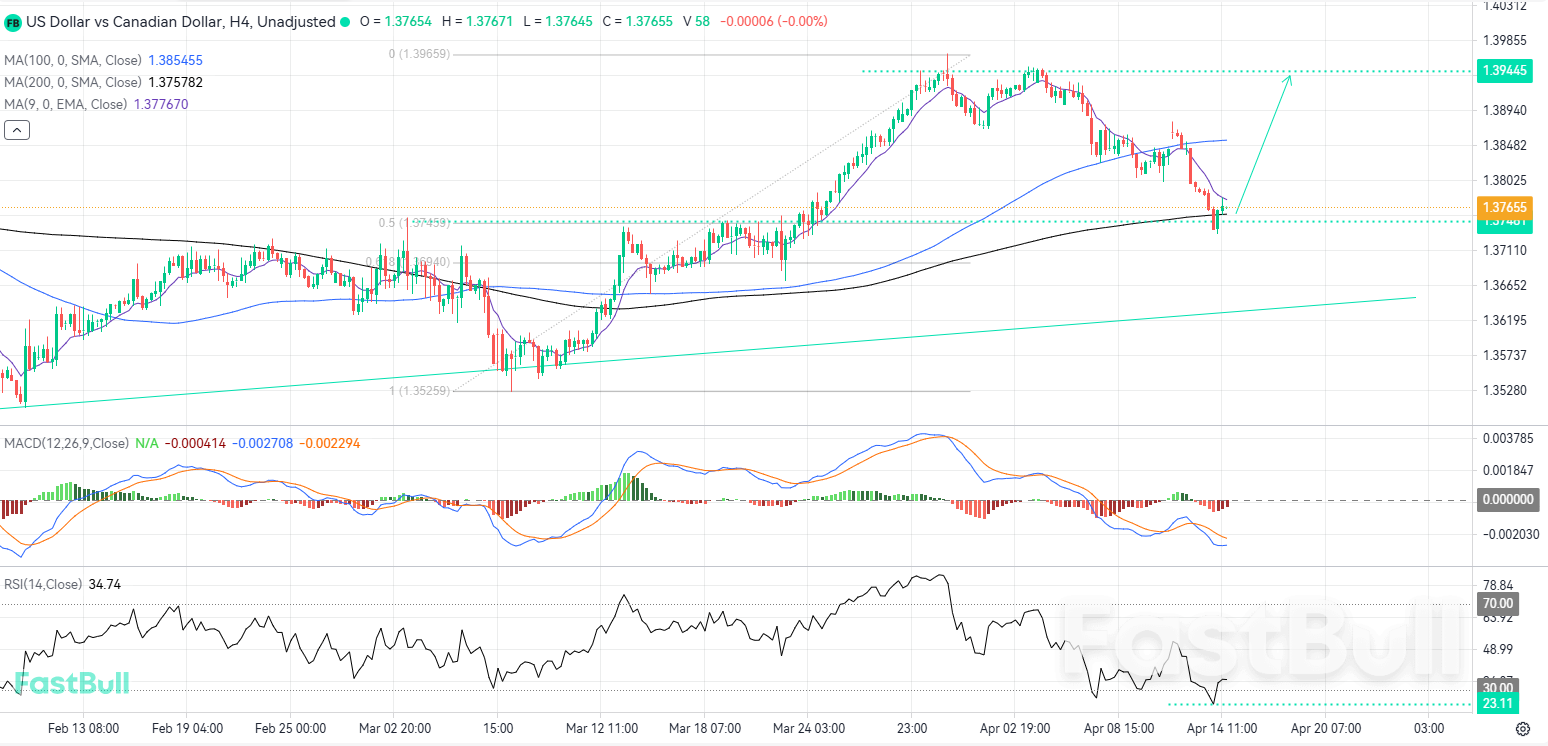This screenshot has height=746, width=1548.
Task: Click the green market status dot
Action: click(x=345, y=22)
